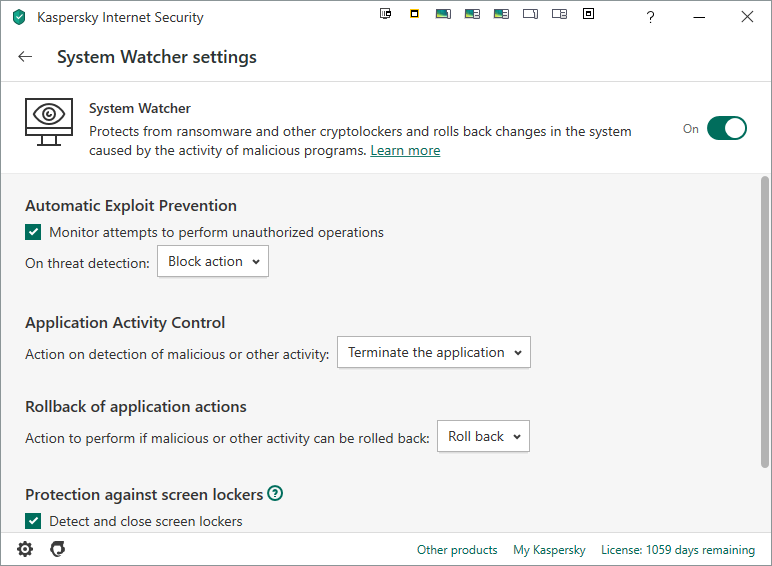Click the colored desktop icon numbered 2
The width and height of the screenshot is (772, 566).
point(472,14)
